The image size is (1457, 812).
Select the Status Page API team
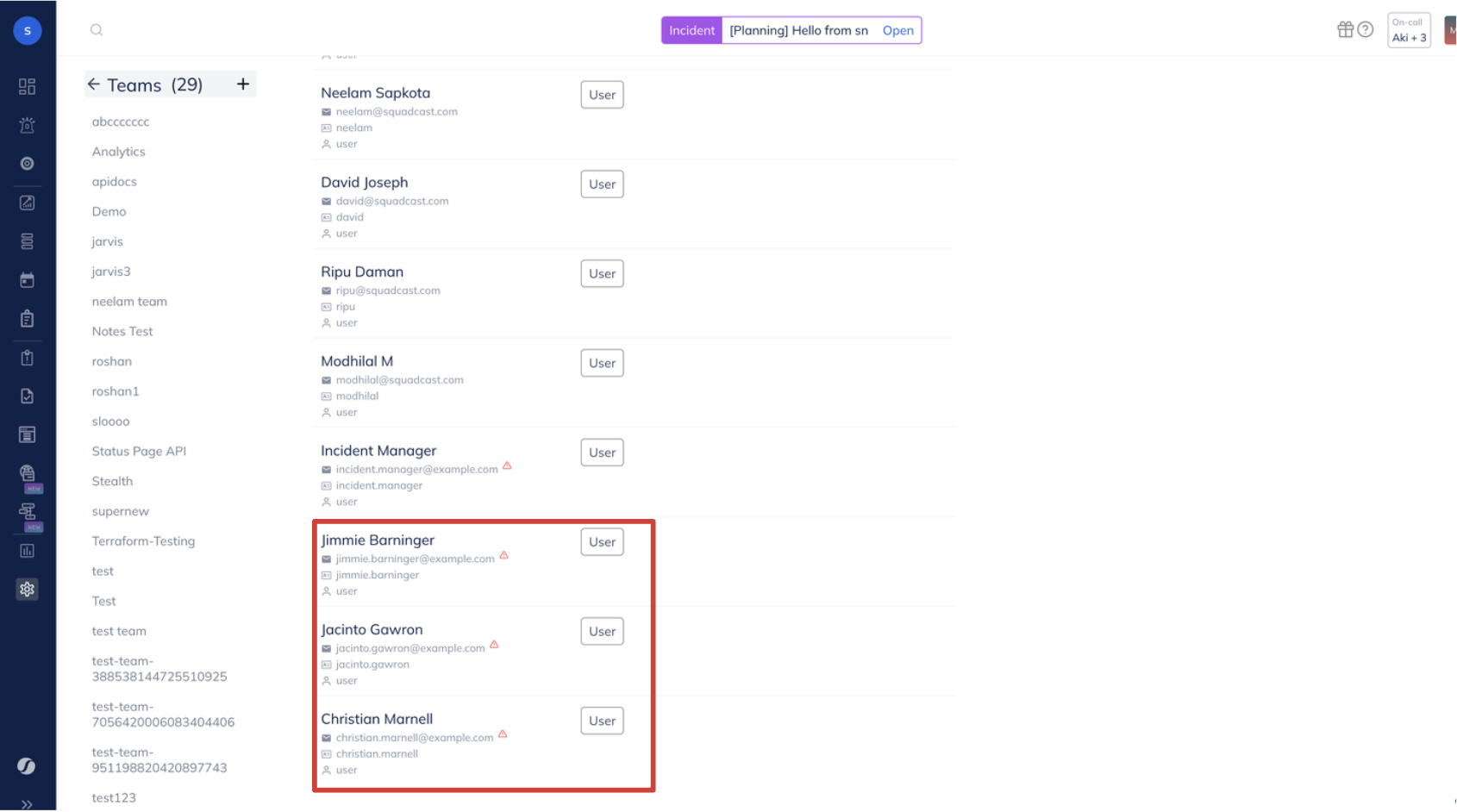click(x=139, y=452)
